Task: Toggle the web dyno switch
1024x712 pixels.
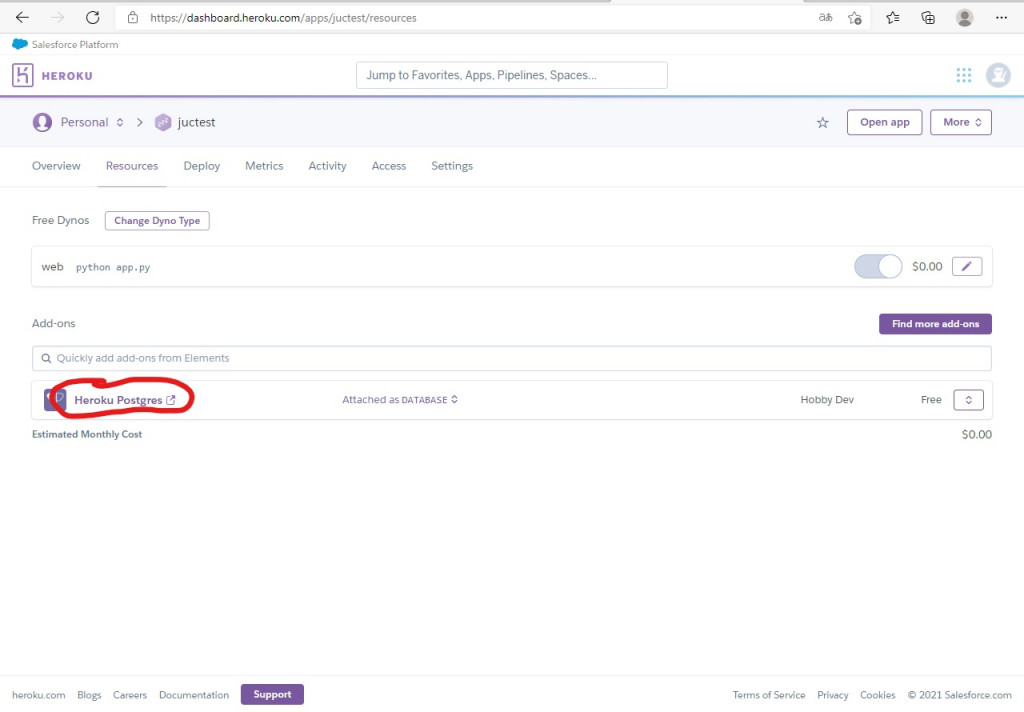Action: pyautogui.click(x=878, y=267)
